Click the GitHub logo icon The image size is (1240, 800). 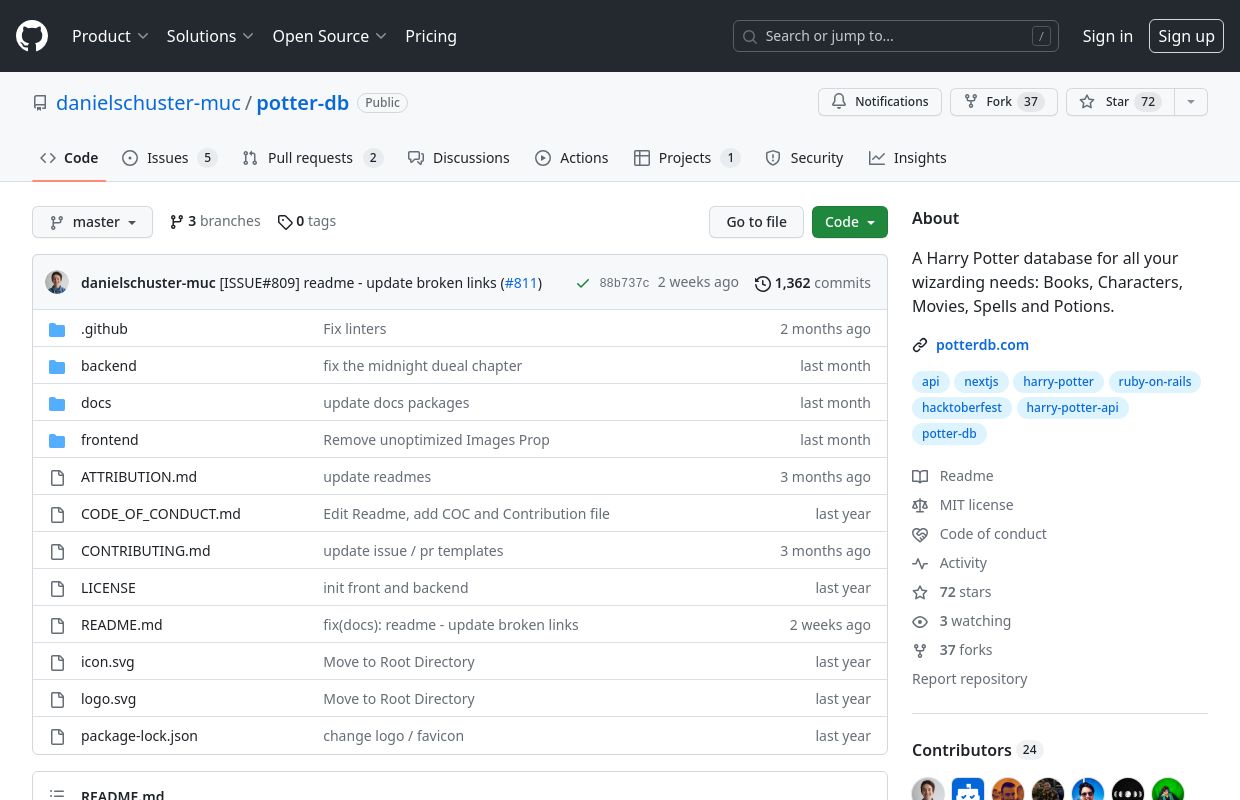click(32, 36)
